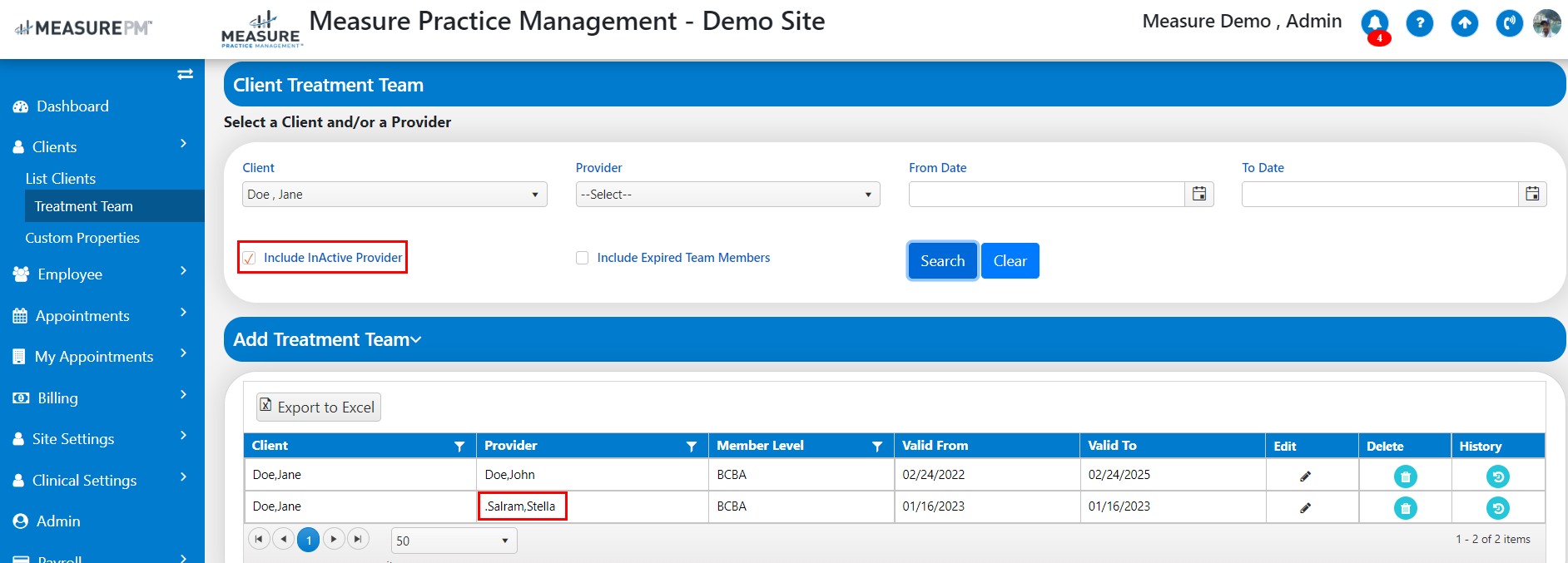Click inside the From Date input field
Viewport: 1568px width, 563px height.
[1047, 194]
